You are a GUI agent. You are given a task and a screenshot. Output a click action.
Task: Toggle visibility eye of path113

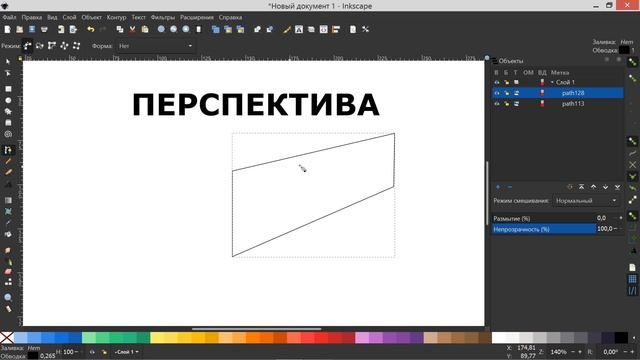497,104
